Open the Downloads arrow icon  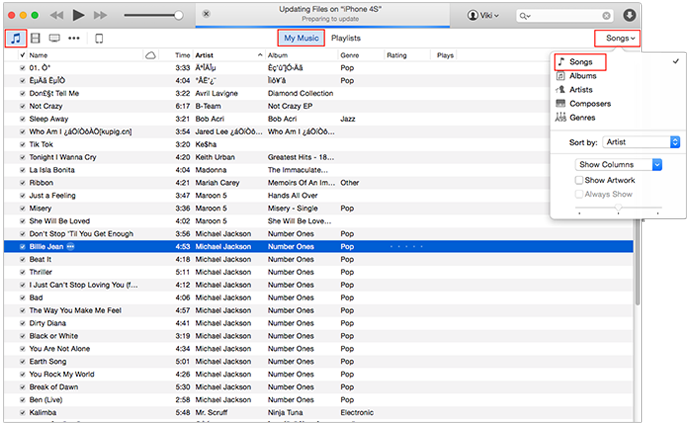(x=630, y=15)
